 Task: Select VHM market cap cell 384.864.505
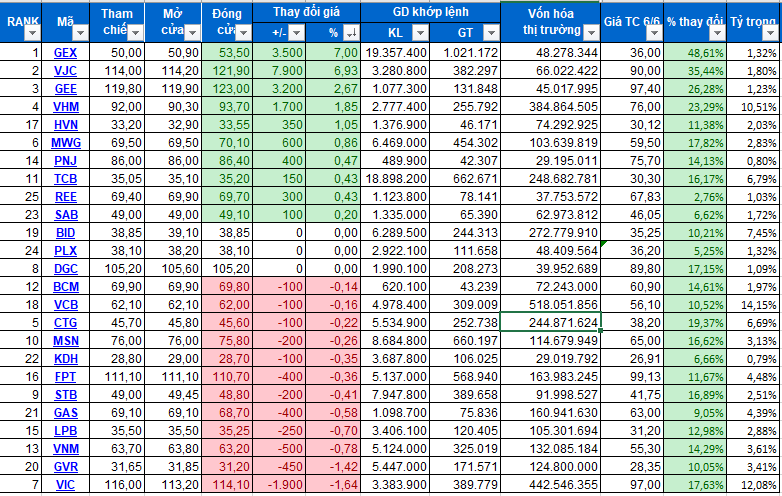pos(551,107)
